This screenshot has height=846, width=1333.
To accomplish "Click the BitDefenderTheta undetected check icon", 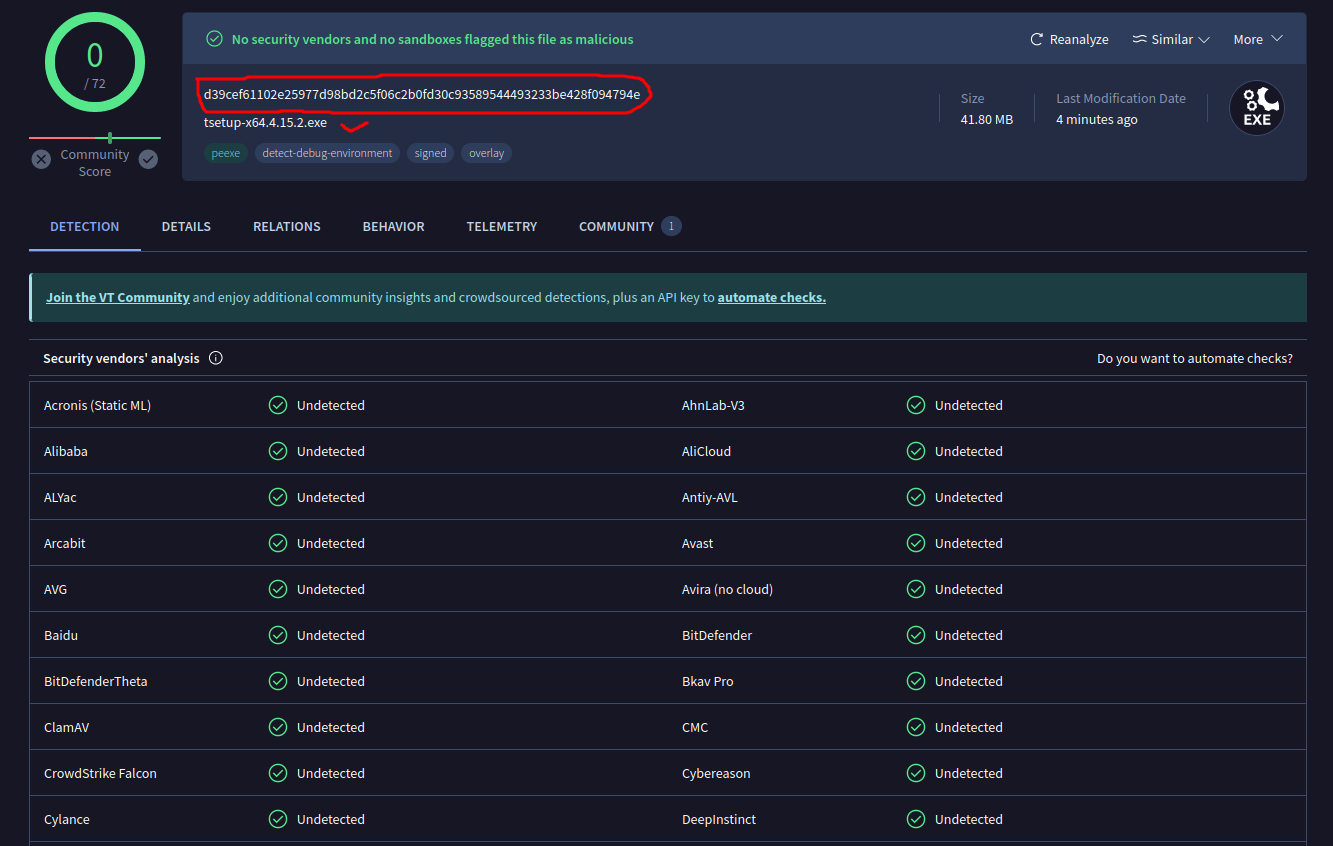I will coord(278,681).
